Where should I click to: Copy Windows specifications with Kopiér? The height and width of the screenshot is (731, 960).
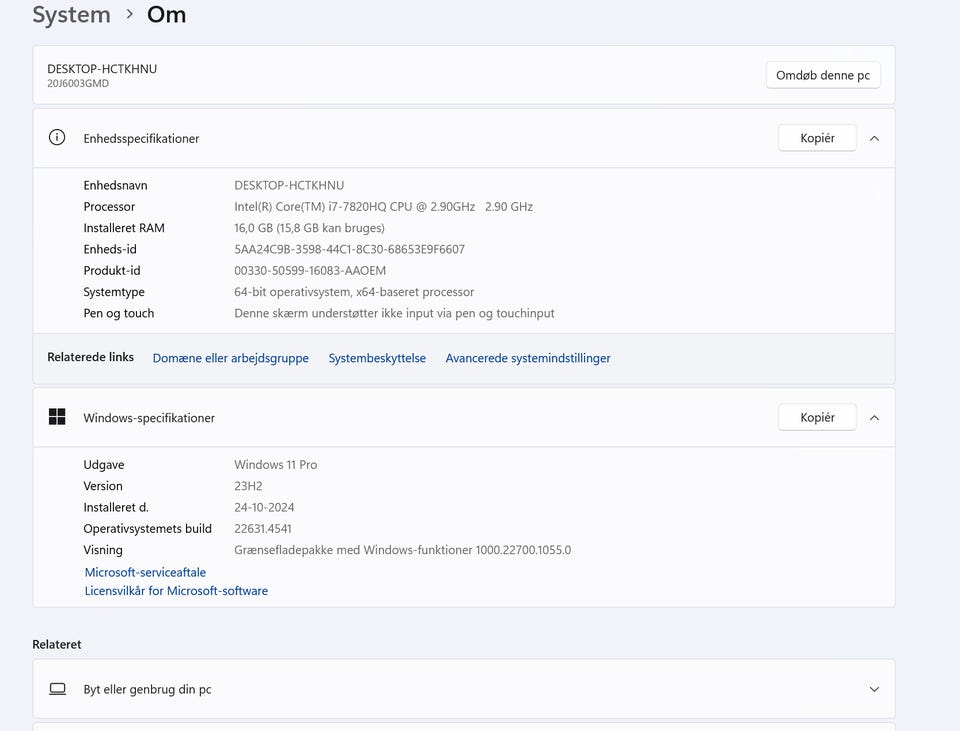(817, 417)
